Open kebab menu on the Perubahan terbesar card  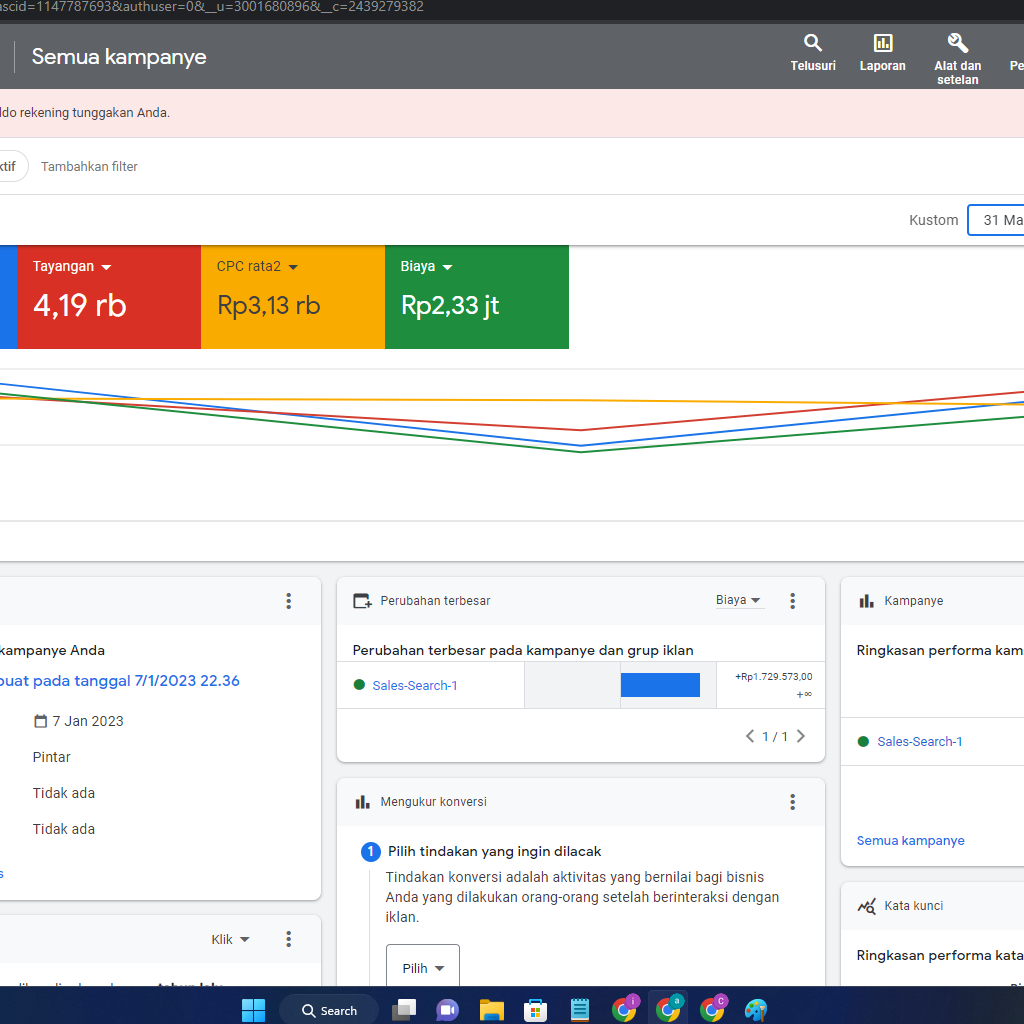792,600
